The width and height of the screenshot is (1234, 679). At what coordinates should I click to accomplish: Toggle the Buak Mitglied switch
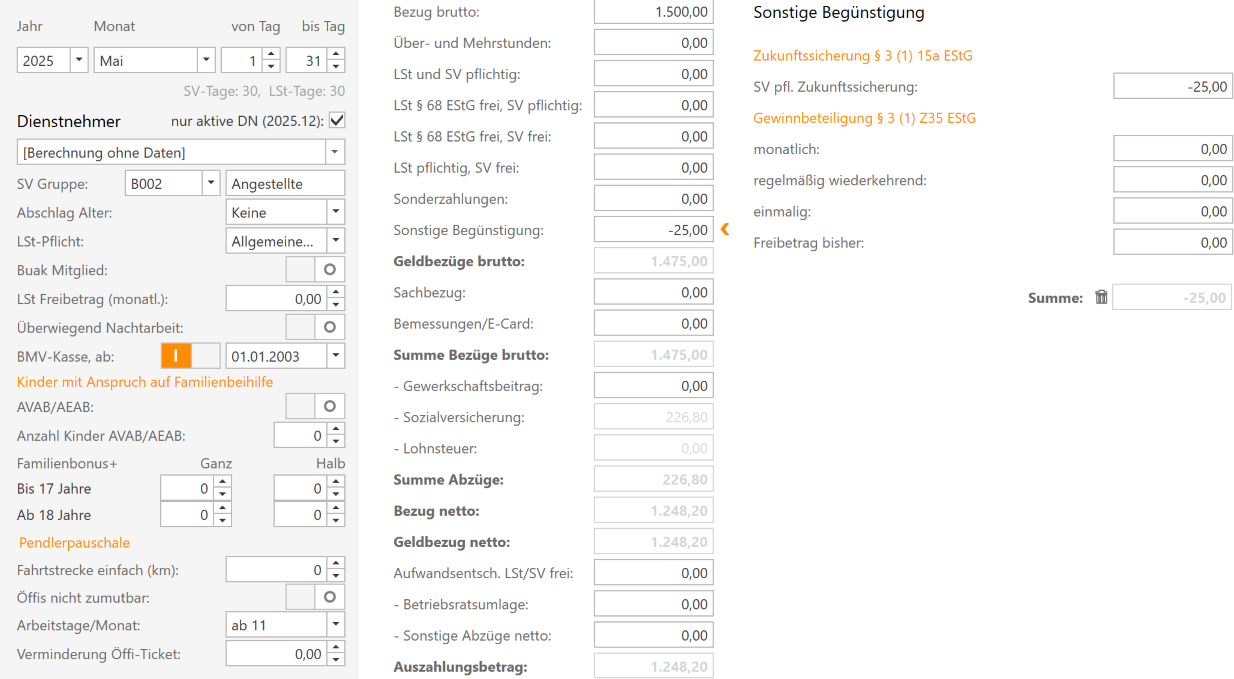tap(315, 270)
